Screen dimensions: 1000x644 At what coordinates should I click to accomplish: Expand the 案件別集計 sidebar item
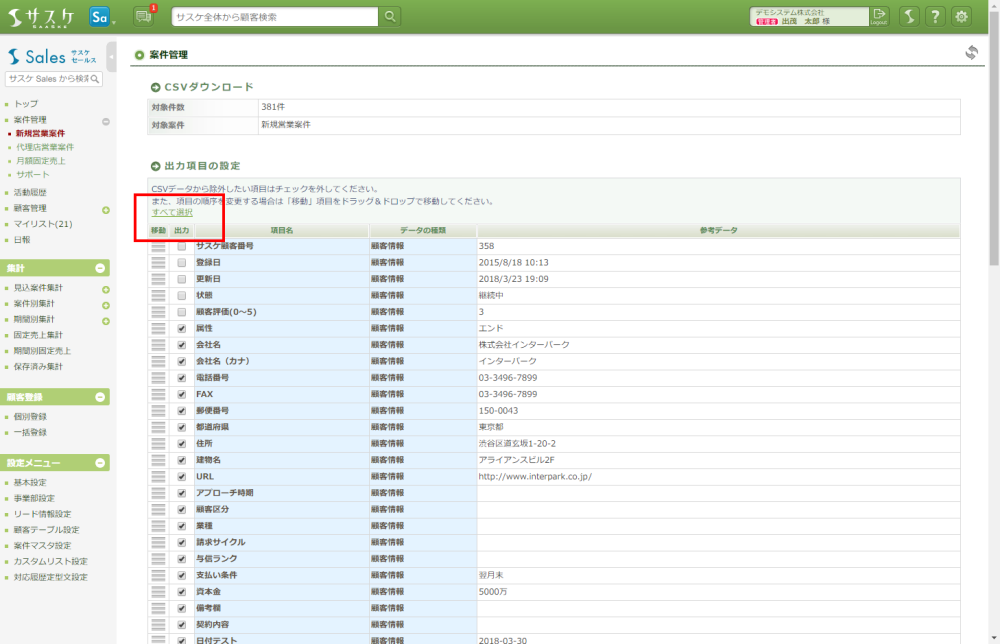[x=106, y=305]
